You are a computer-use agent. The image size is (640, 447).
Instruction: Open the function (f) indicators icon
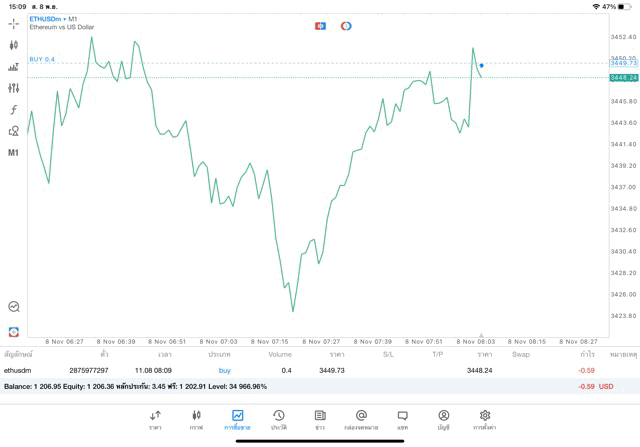[14, 109]
